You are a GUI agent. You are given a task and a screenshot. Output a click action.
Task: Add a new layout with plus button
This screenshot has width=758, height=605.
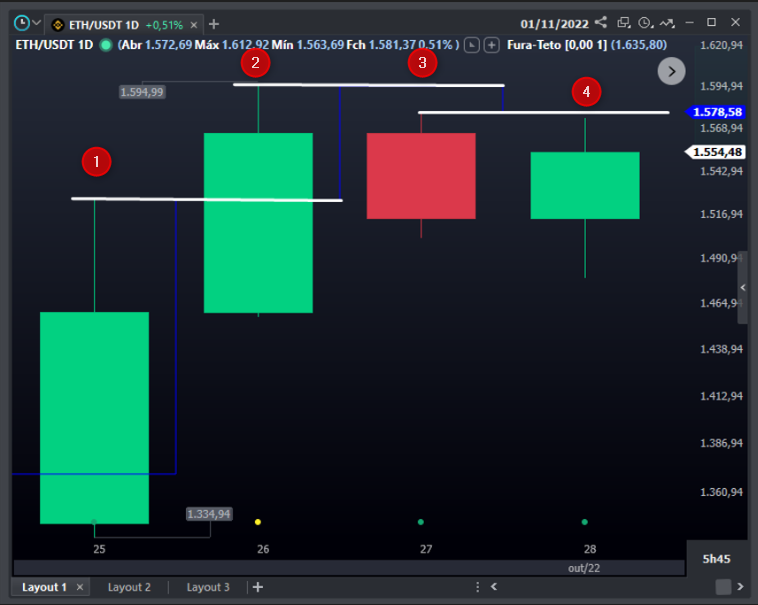pyautogui.click(x=257, y=587)
